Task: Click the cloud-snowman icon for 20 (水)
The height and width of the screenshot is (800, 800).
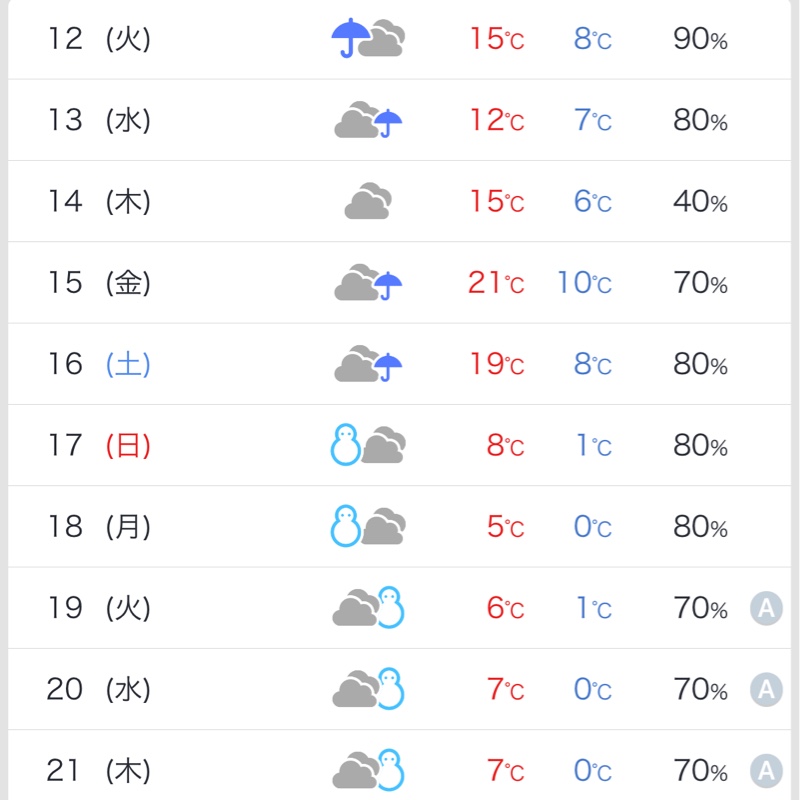Action: [x=368, y=688]
